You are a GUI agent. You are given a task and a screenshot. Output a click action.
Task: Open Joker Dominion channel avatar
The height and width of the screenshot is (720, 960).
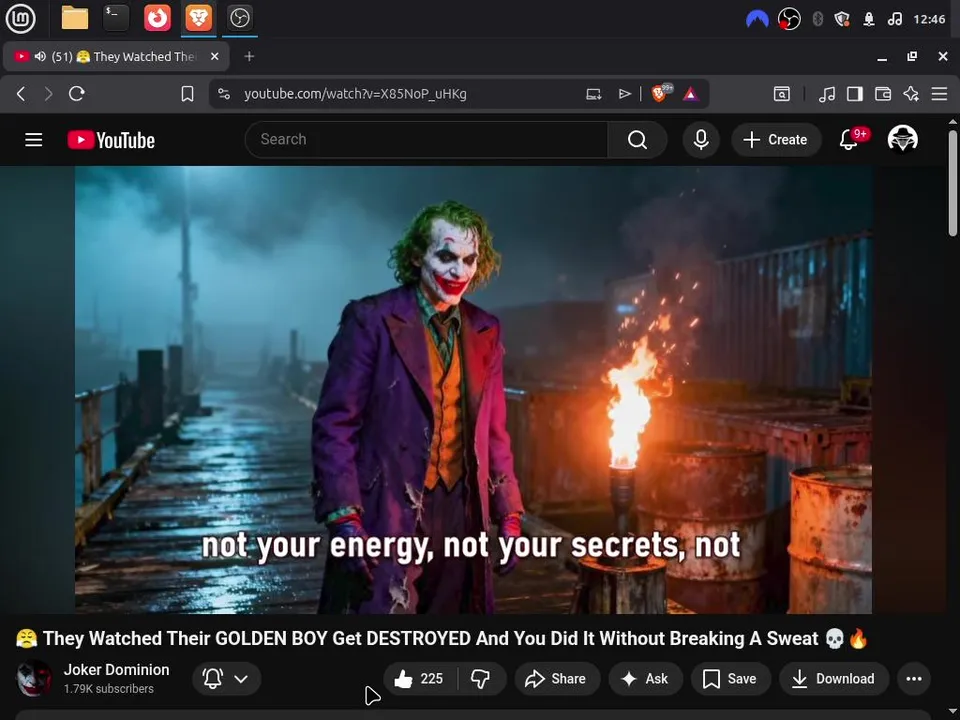(x=34, y=678)
